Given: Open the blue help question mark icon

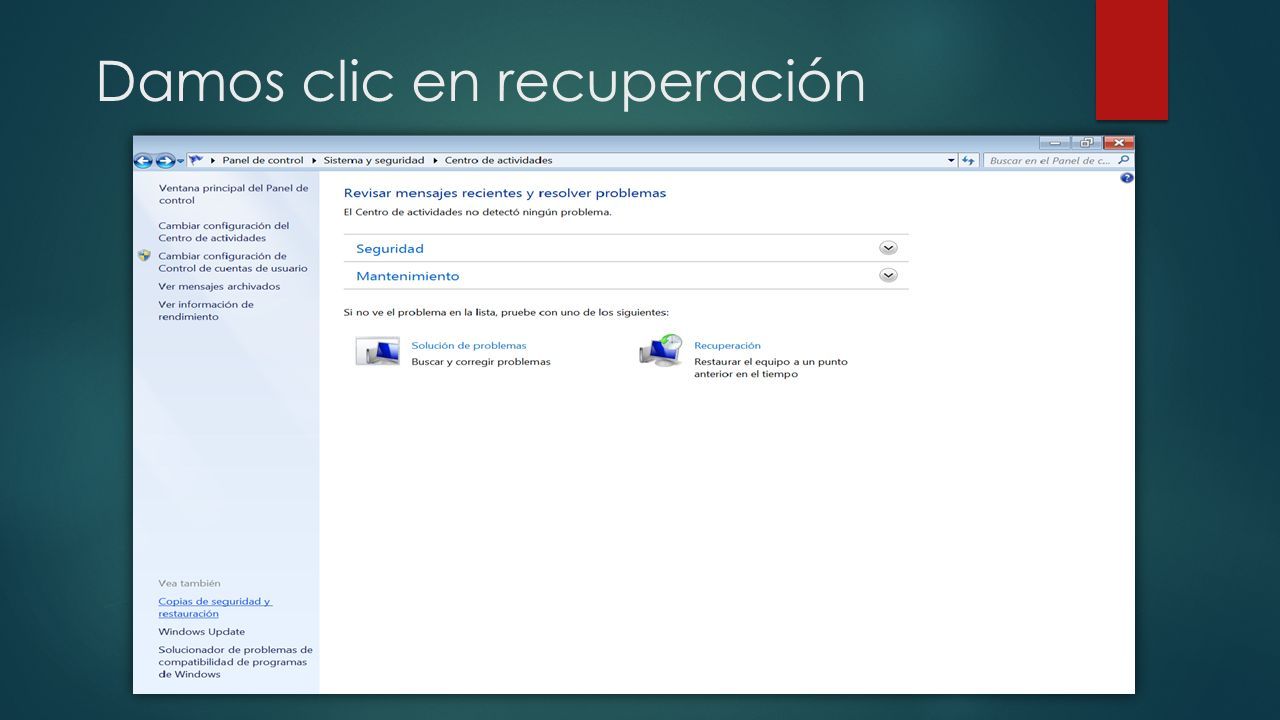Looking at the screenshot, I should [1127, 178].
